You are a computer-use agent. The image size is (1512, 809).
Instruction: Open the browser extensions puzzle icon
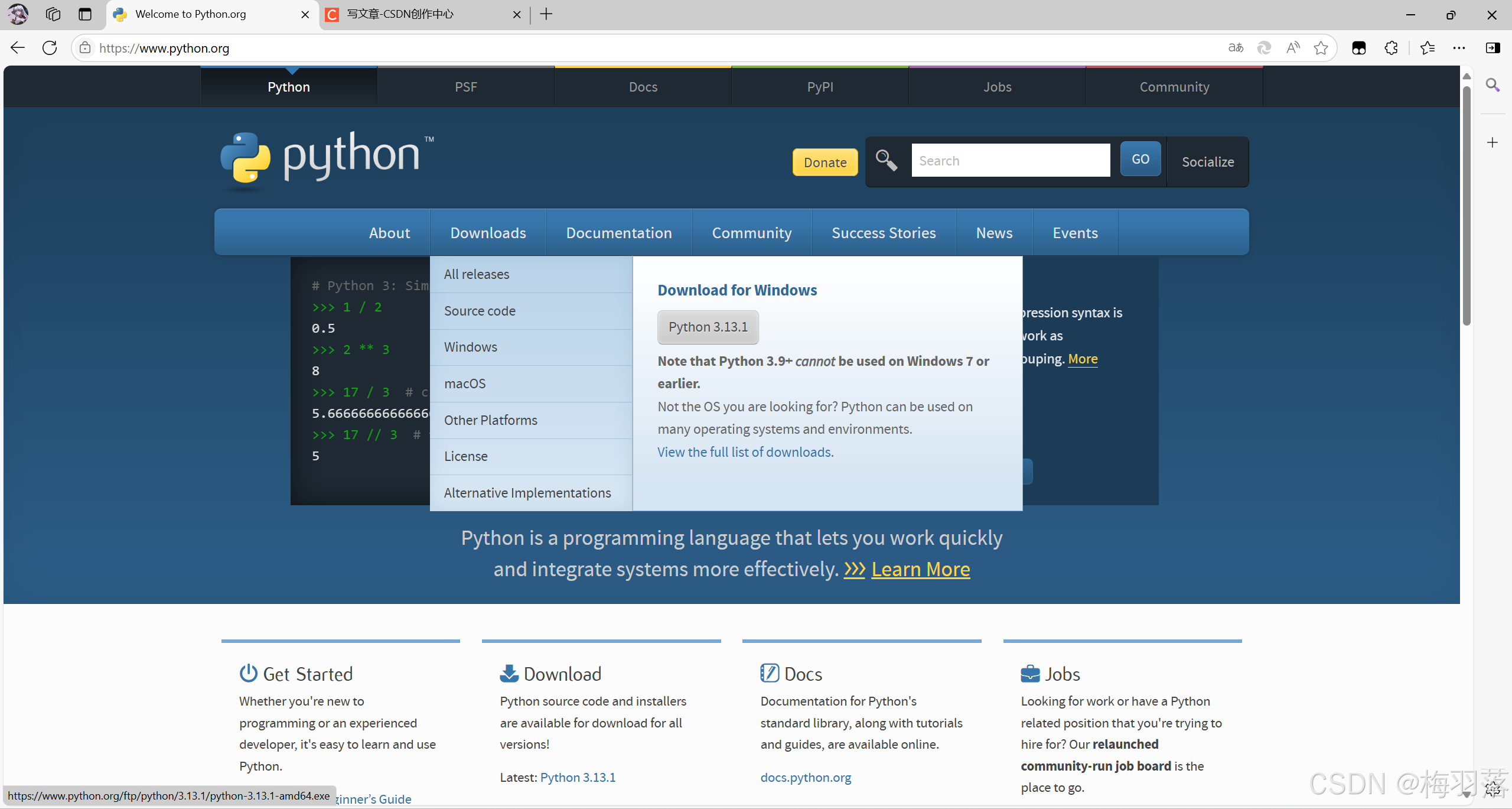pos(1391,48)
